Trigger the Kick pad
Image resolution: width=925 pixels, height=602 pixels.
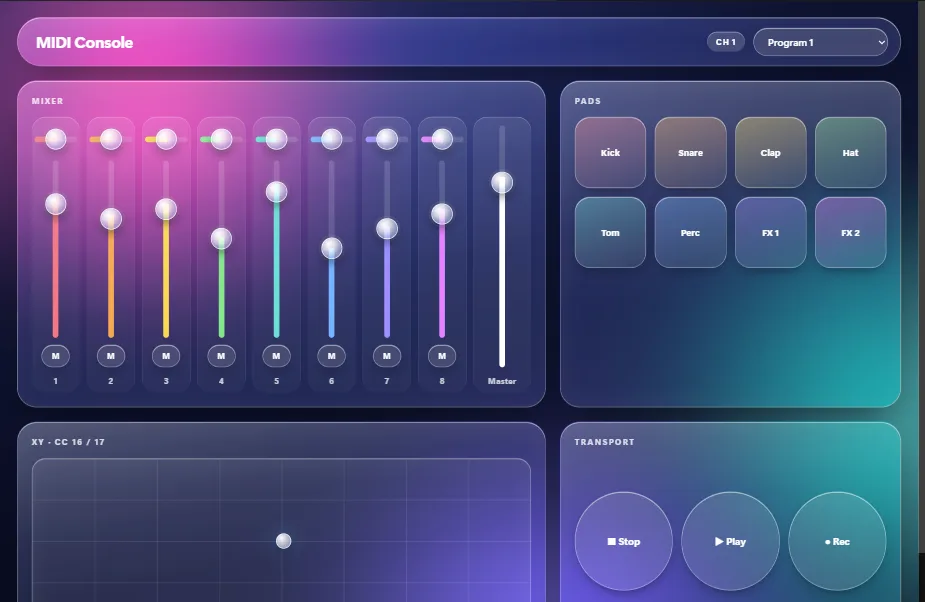610,152
